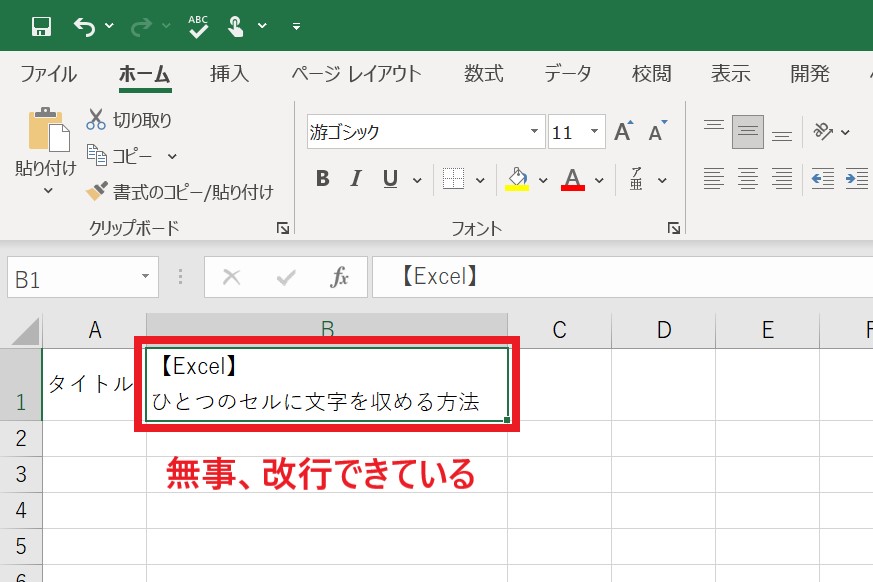The width and height of the screenshot is (873, 582).
Task: Open the 表示 tab
Action: point(730,74)
